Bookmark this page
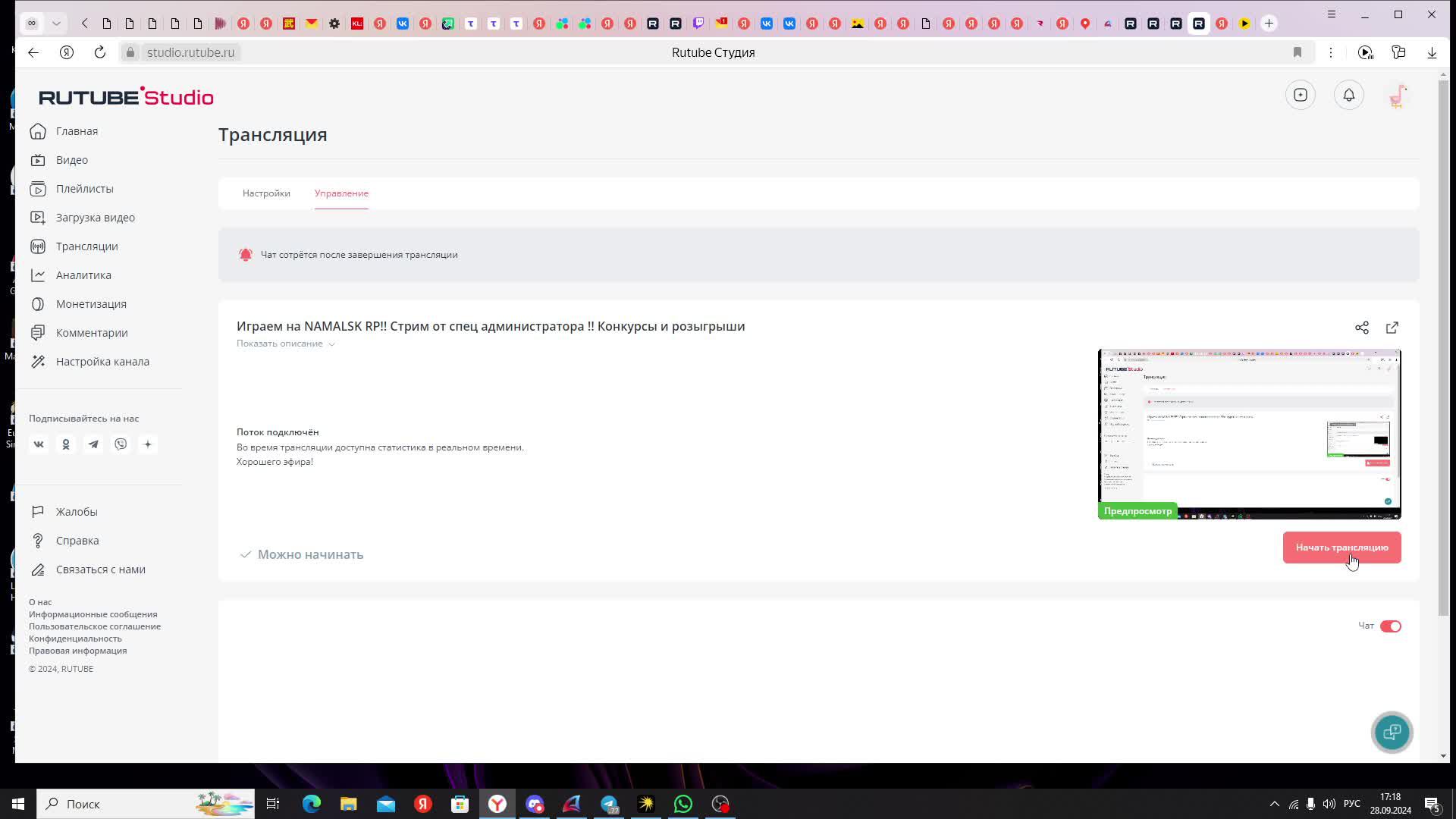The height and width of the screenshot is (819, 1456). click(x=1298, y=52)
